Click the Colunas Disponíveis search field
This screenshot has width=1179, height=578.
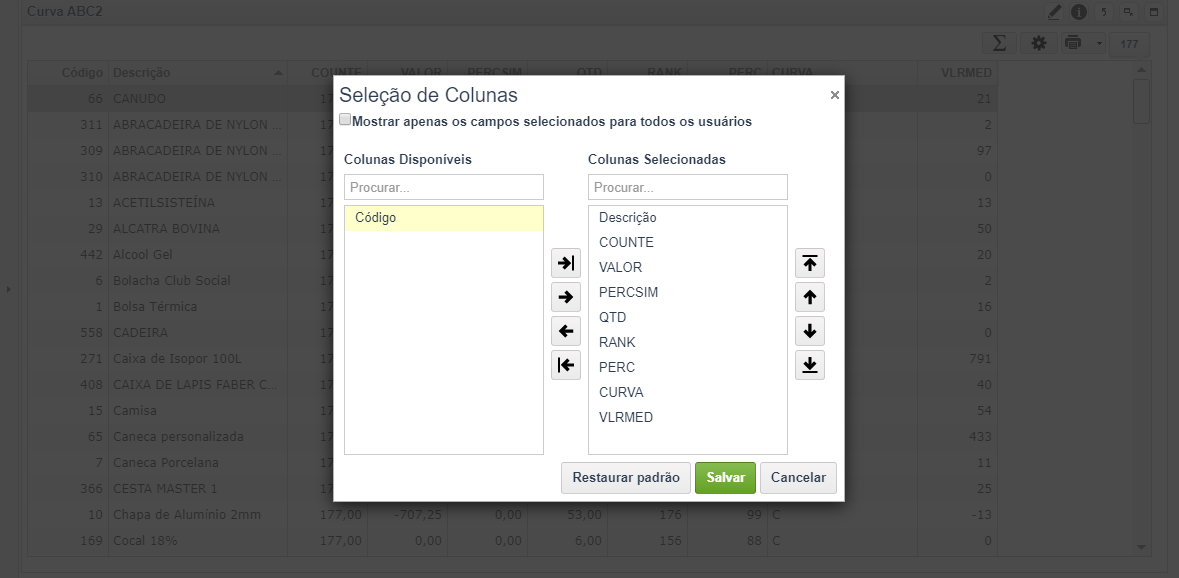(444, 187)
